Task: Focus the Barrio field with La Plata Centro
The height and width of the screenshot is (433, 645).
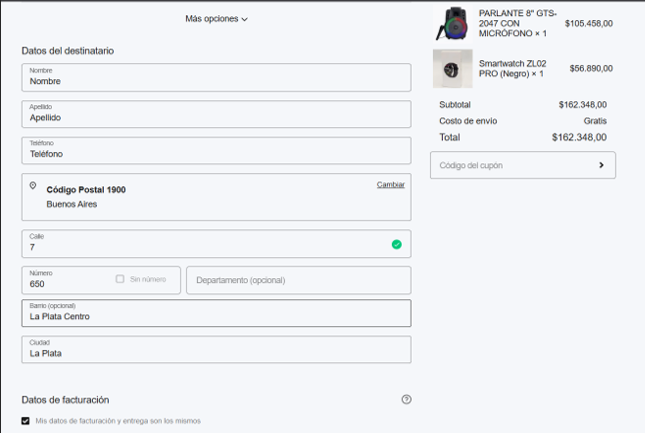Action: point(216,314)
